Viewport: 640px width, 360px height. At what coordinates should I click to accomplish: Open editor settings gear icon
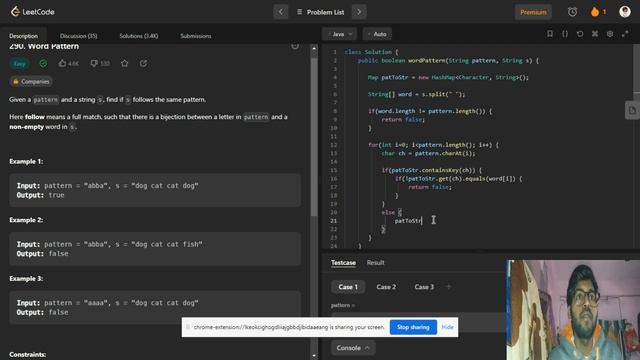point(610,34)
